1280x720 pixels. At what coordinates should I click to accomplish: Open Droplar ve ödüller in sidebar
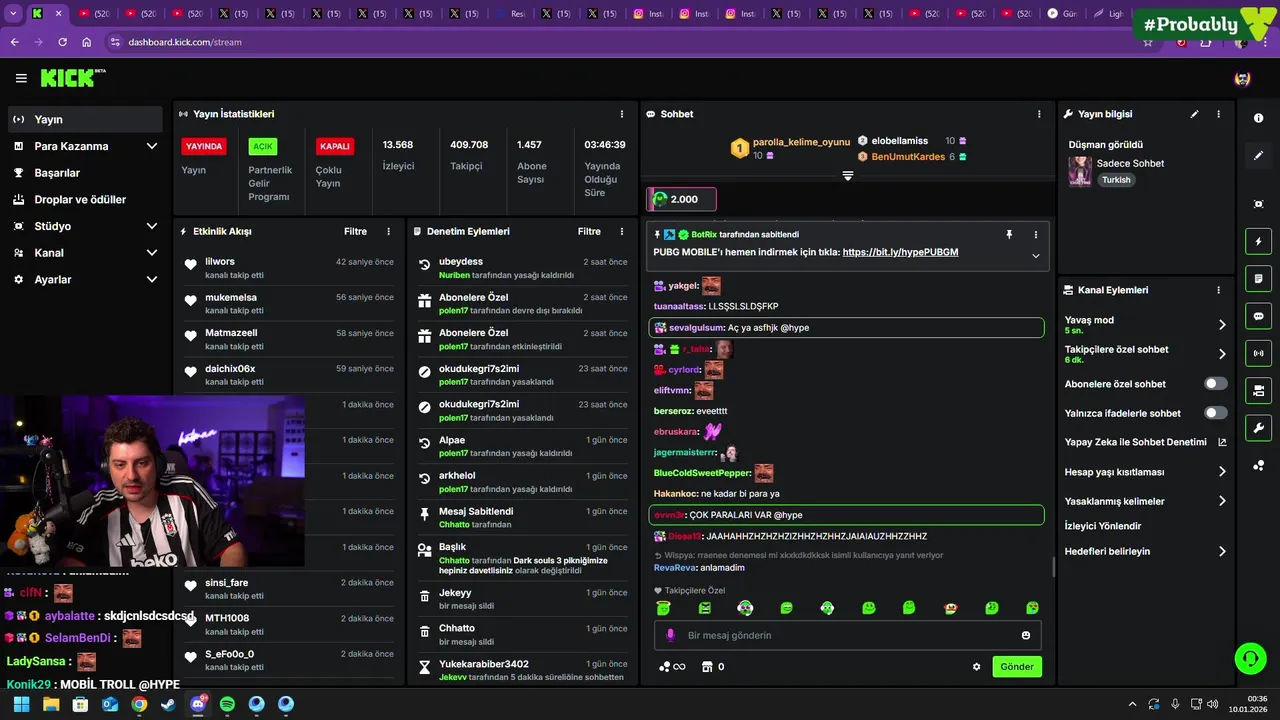click(x=86, y=199)
